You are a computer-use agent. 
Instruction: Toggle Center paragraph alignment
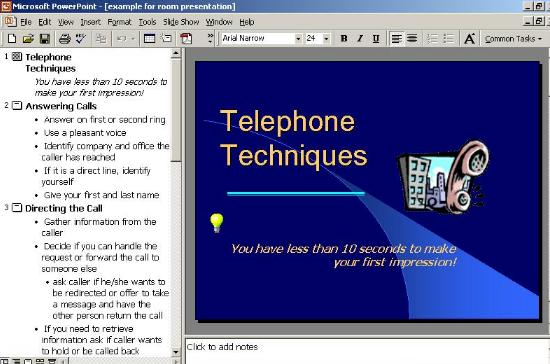point(412,39)
